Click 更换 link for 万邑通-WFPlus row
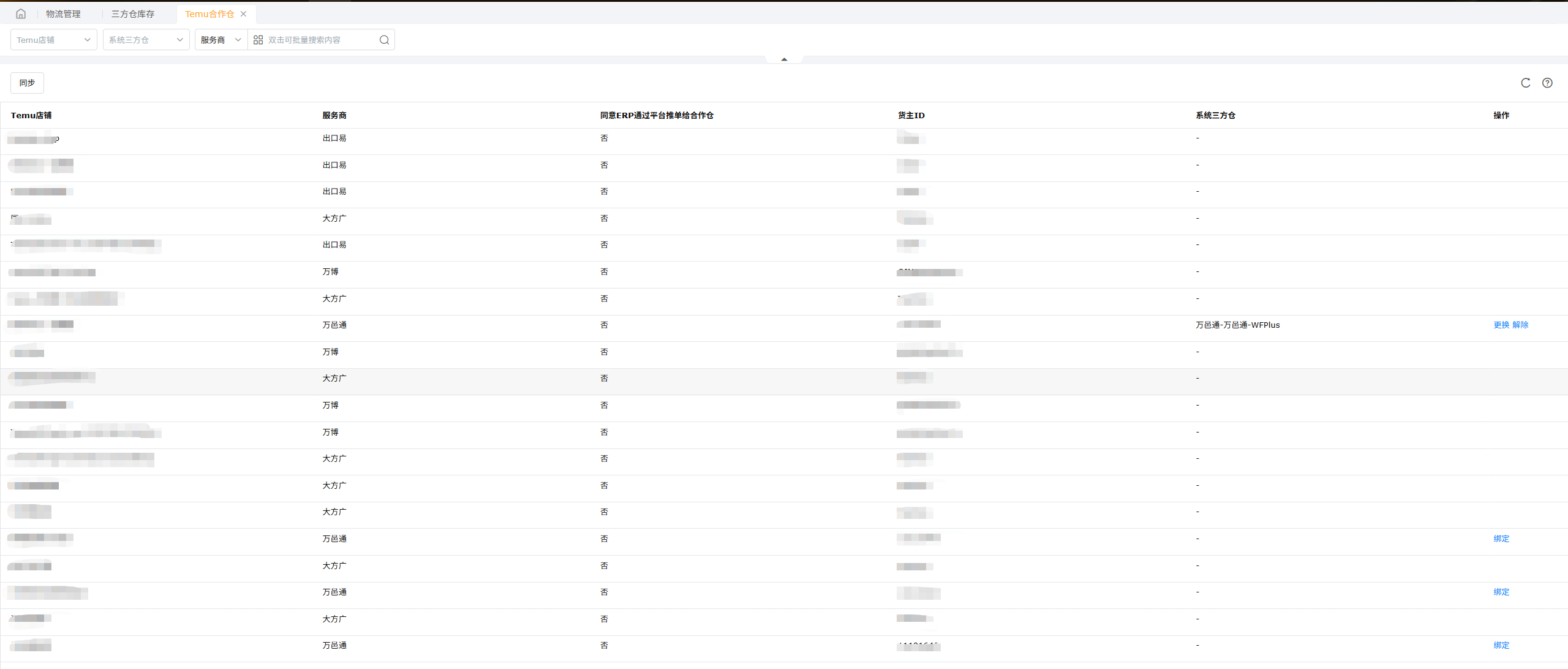Image resolution: width=1568 pixels, height=669 pixels. 1501,325
